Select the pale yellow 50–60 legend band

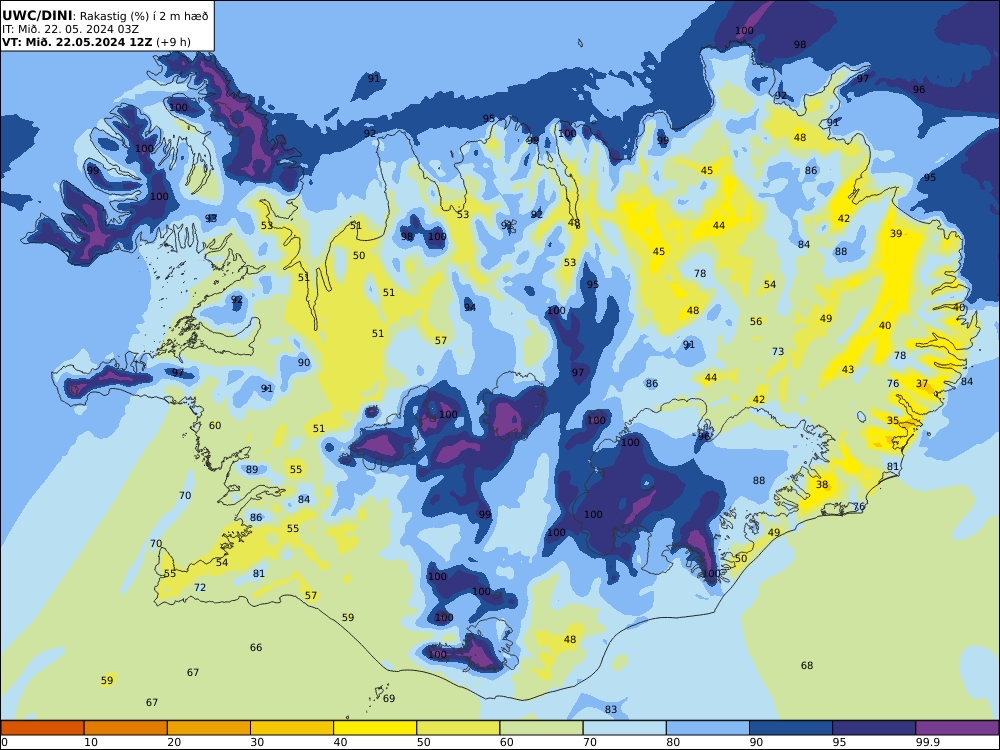pos(458,728)
